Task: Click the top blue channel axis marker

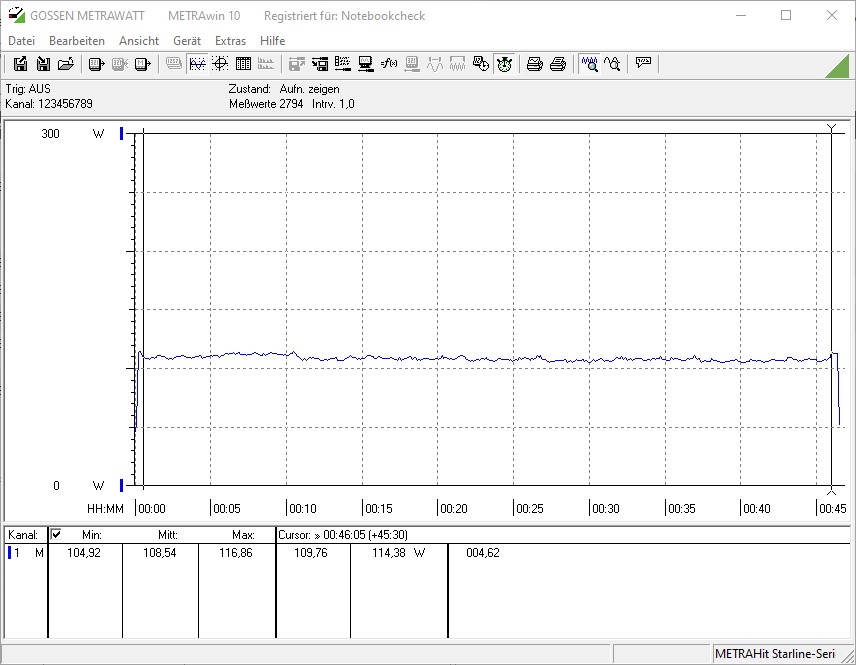Action: [122, 133]
